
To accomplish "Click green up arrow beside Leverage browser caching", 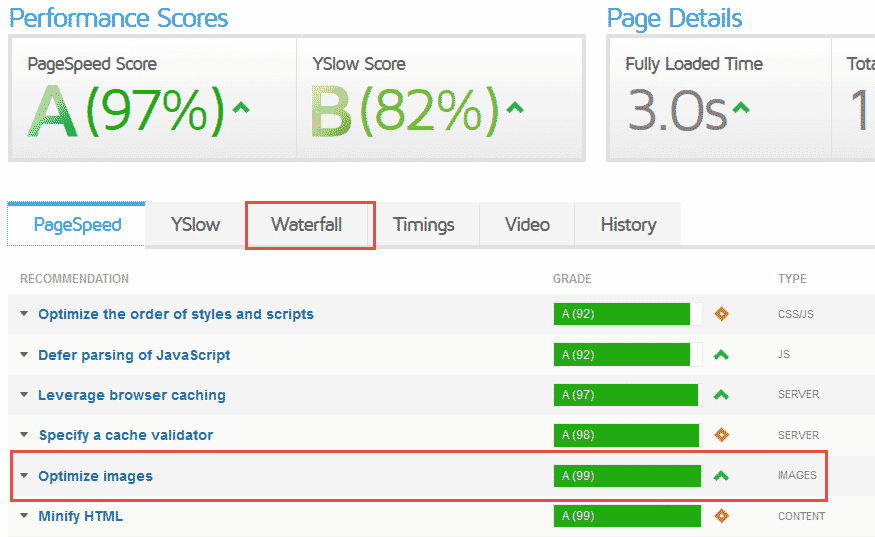I will click(721, 395).
